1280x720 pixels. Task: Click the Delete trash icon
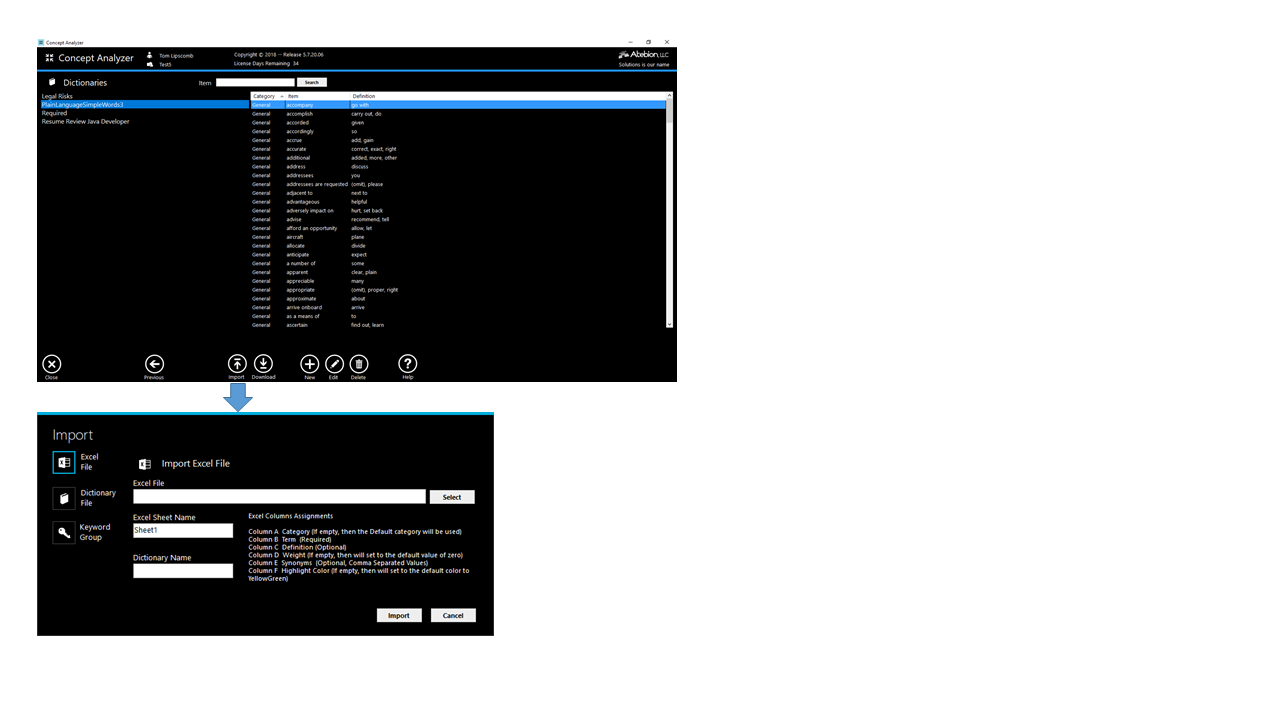tap(359, 364)
